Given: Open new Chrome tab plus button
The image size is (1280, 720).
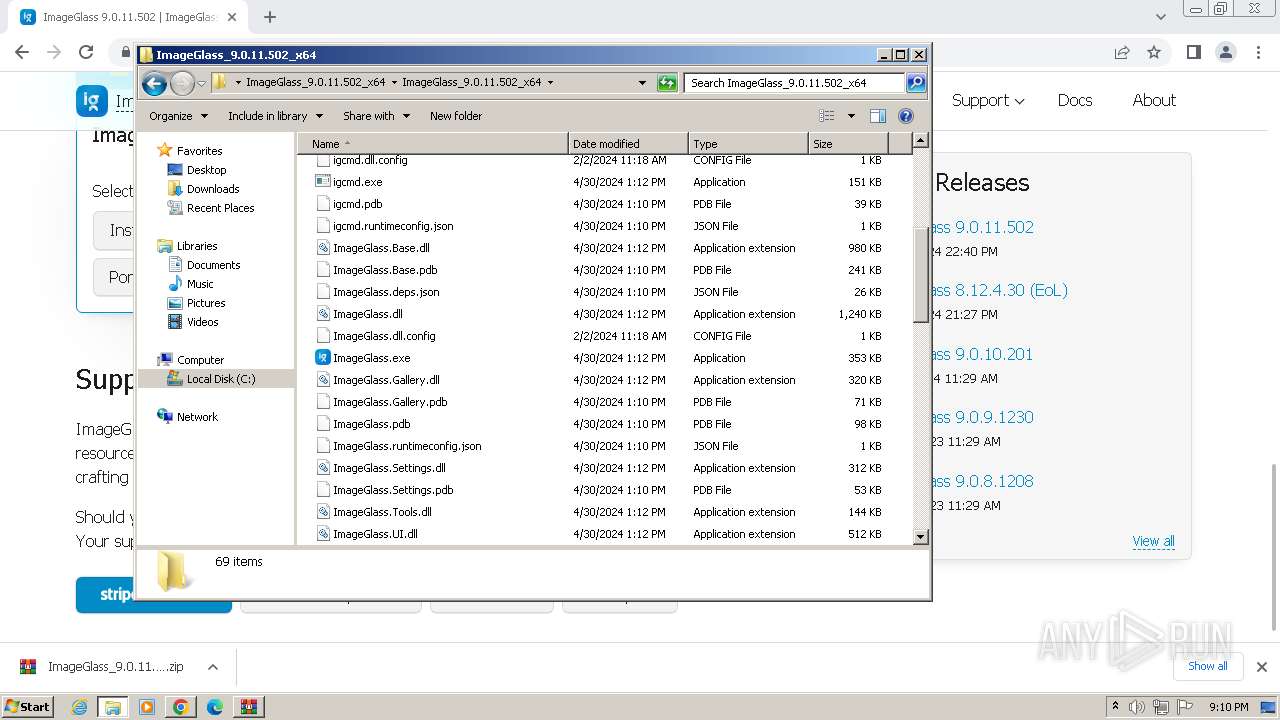Looking at the screenshot, I should pyautogui.click(x=269, y=17).
